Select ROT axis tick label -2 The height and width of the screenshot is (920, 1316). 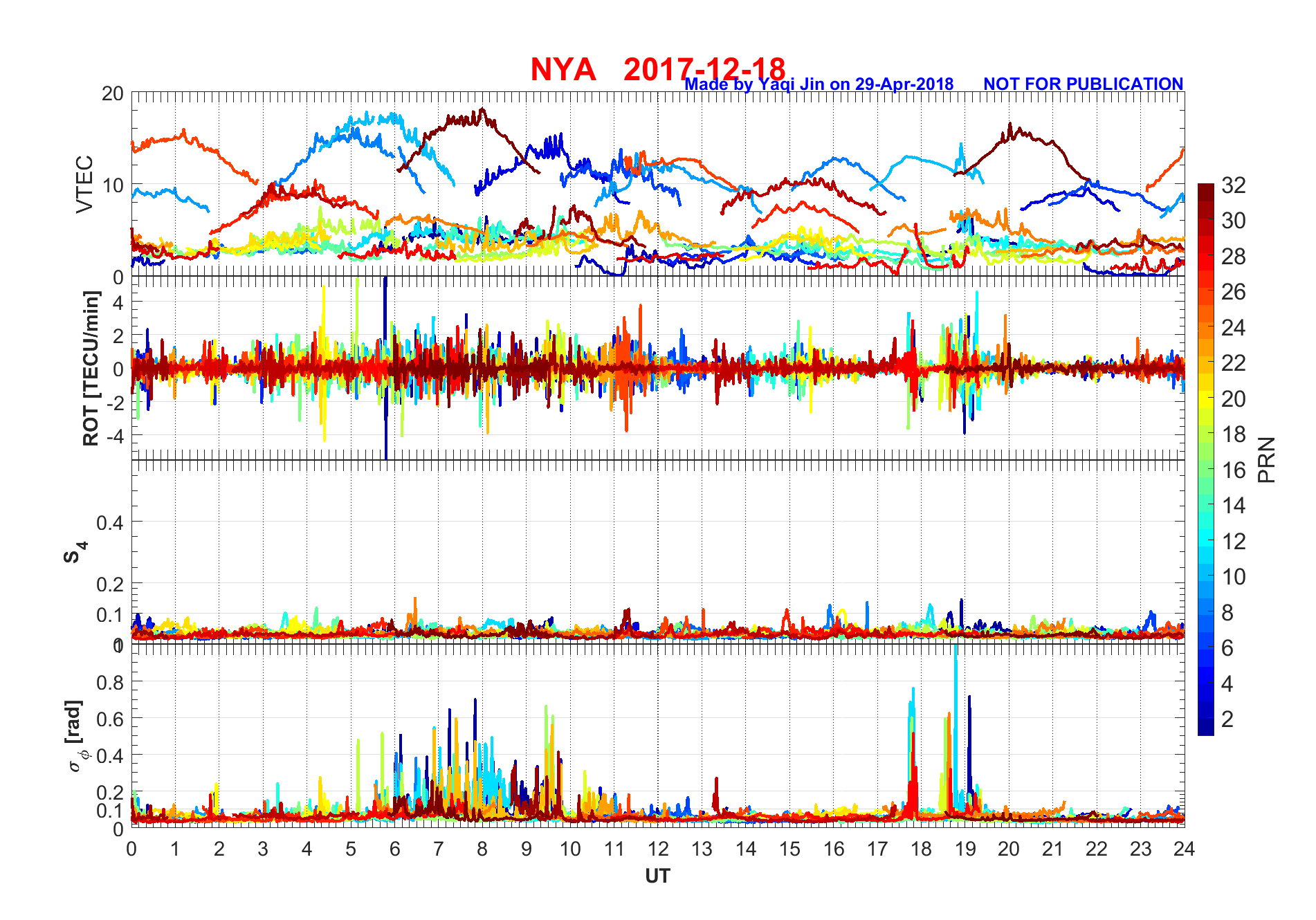[115, 403]
